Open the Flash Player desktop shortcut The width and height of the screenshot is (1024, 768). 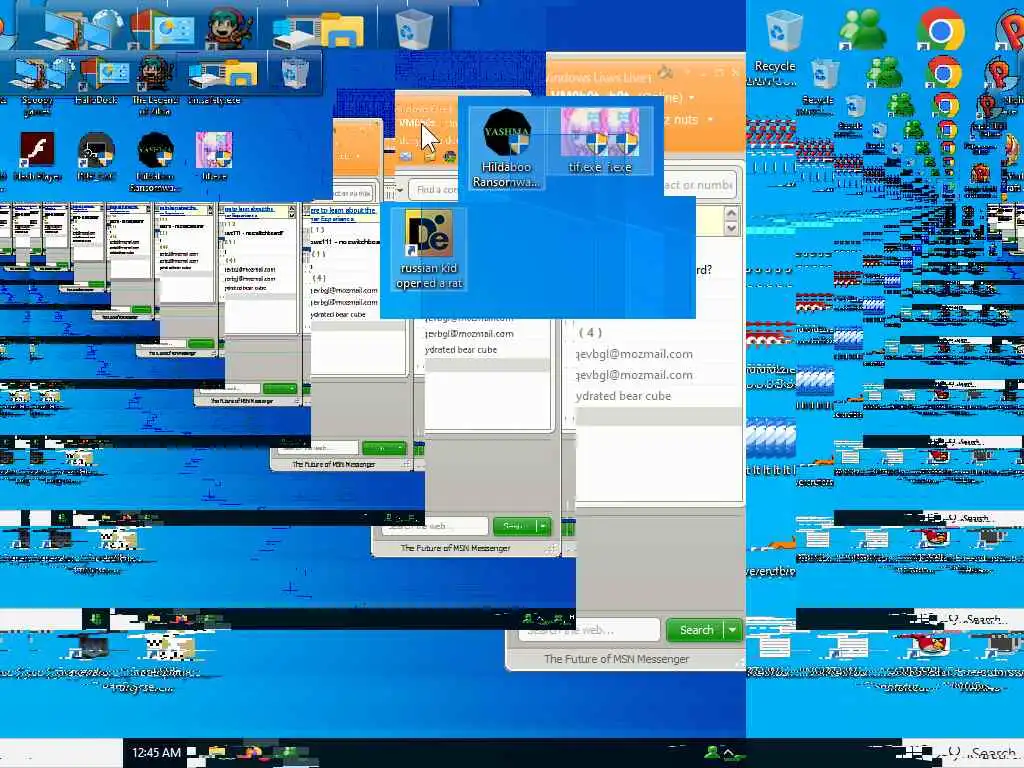tap(37, 155)
